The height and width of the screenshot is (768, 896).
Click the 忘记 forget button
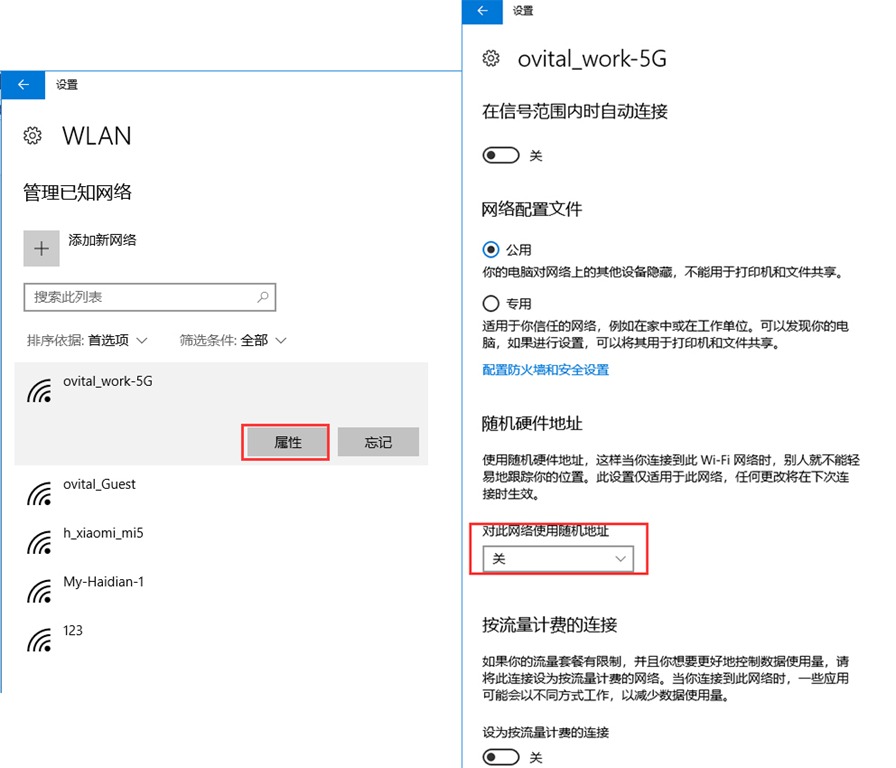[x=378, y=442]
